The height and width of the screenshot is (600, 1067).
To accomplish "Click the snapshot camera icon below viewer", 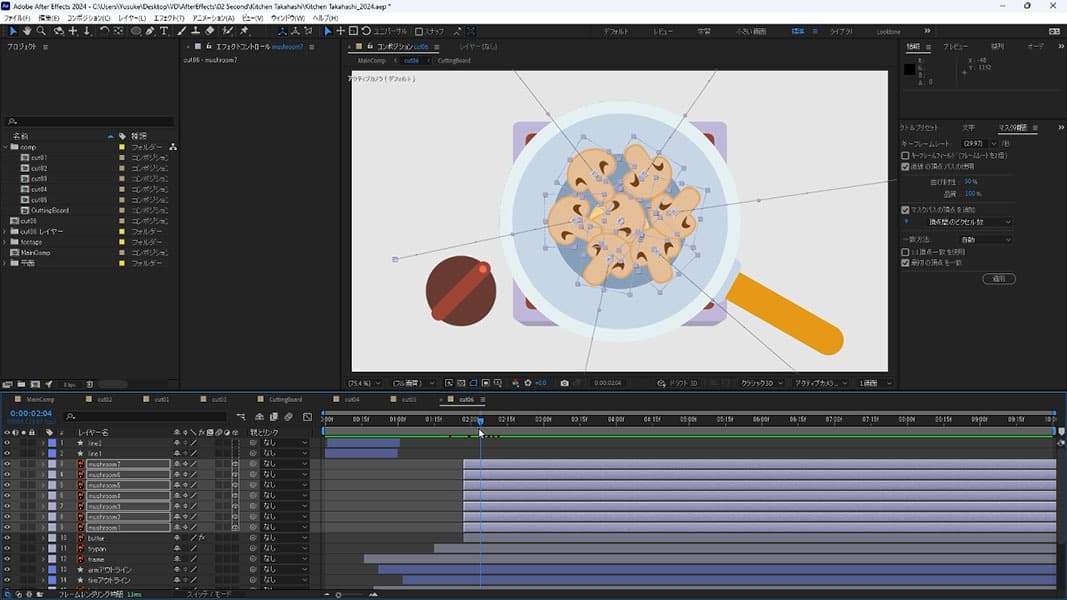I will 565,383.
